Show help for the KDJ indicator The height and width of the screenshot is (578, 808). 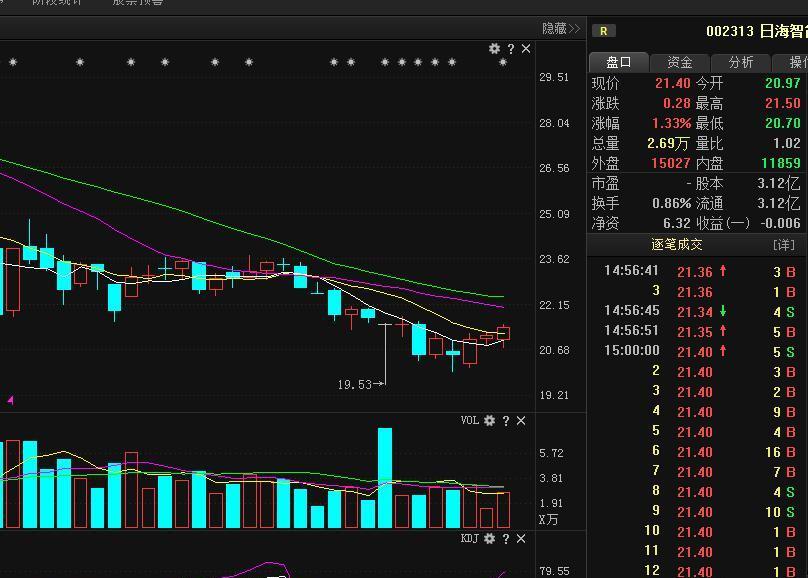pos(506,539)
